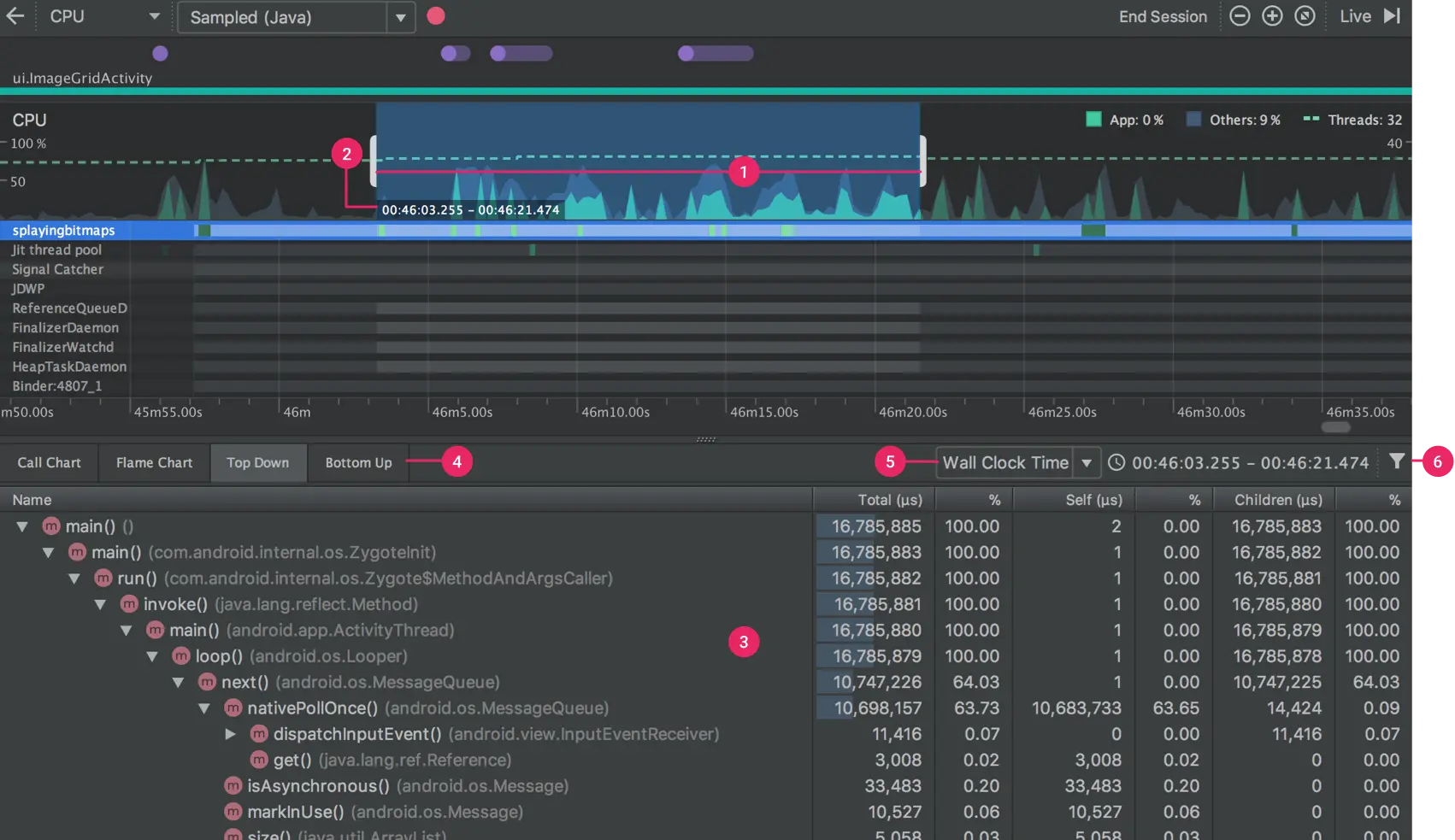The width and height of the screenshot is (1455, 840).
Task: Click the Threads legend dashed swatch
Action: pos(1311,119)
